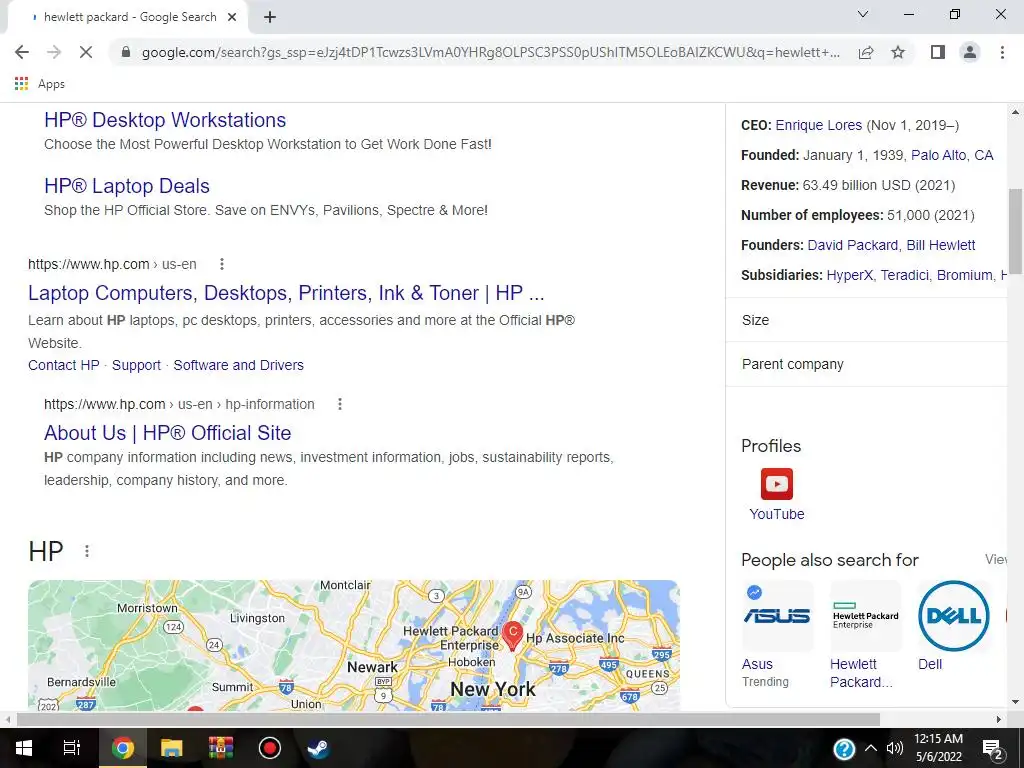Open the notification center icon
Viewport: 1024px width, 768px height.
tap(993, 749)
